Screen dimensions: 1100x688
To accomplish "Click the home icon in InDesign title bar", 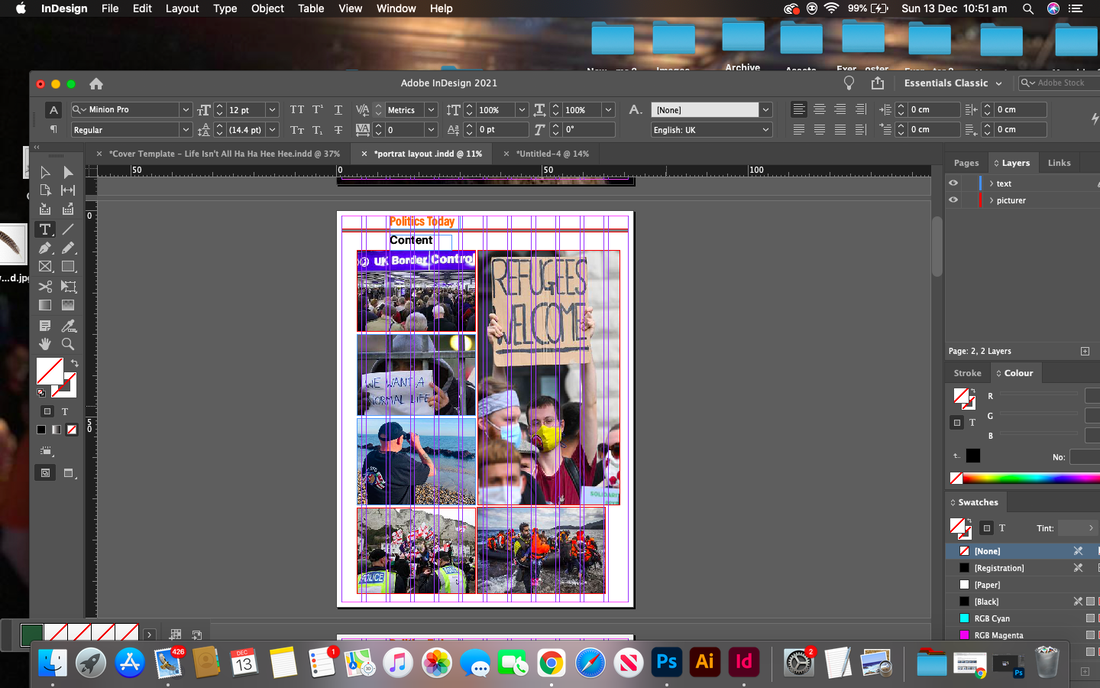I will pos(96,83).
